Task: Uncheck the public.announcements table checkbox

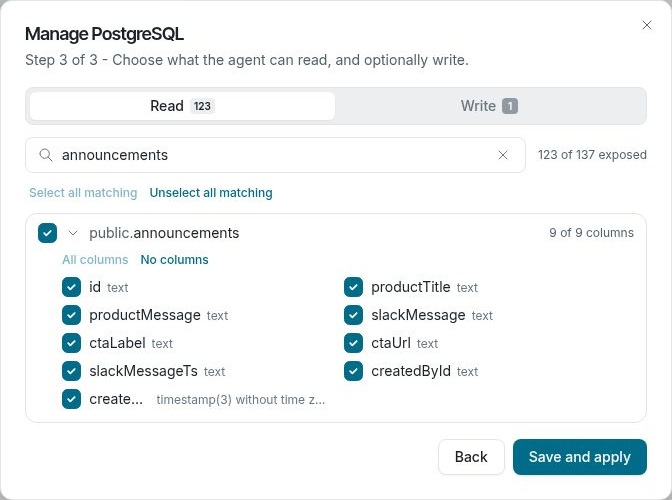Action: pos(47,233)
